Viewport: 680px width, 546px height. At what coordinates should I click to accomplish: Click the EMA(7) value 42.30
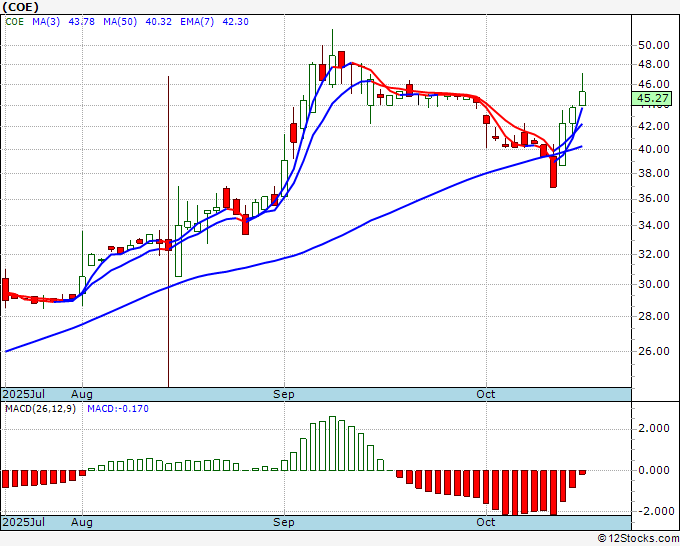click(x=235, y=22)
